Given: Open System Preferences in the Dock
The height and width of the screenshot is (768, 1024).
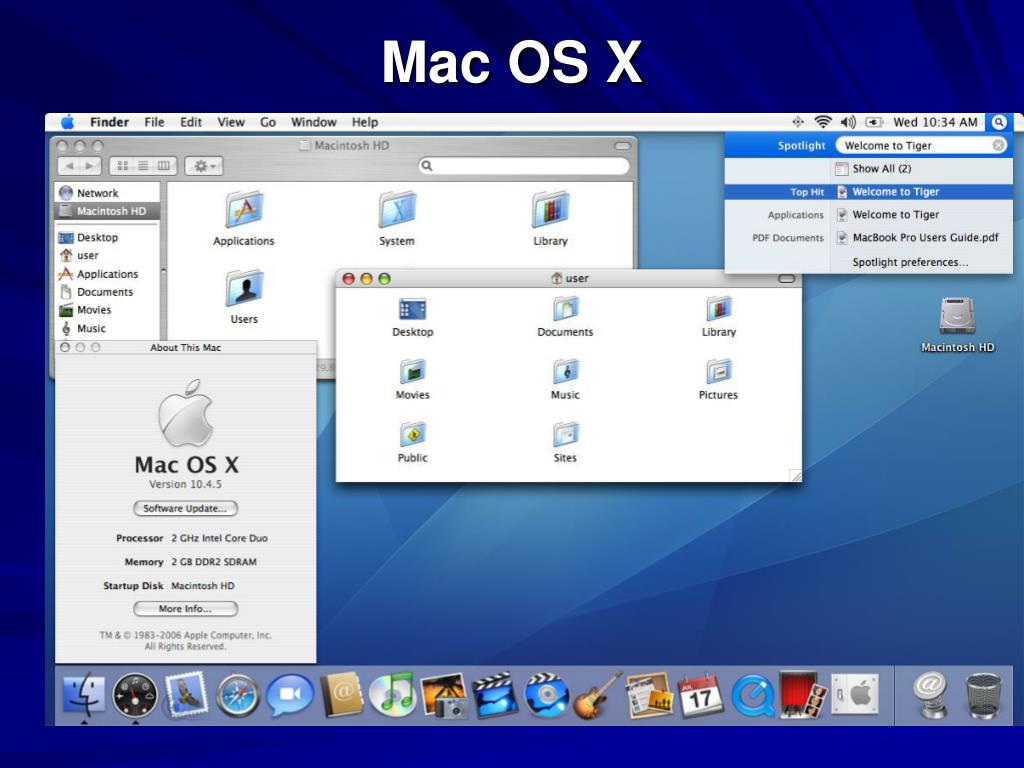Looking at the screenshot, I should click(x=854, y=695).
